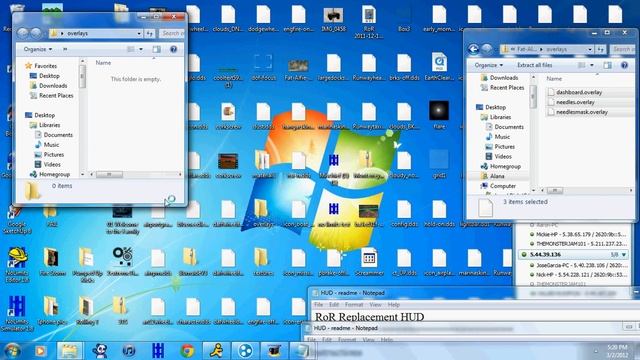Image resolution: width=640 pixels, height=360 pixels.
Task: Expand the 5.44.39.136 Hamachi network arrow
Action: 624,255
